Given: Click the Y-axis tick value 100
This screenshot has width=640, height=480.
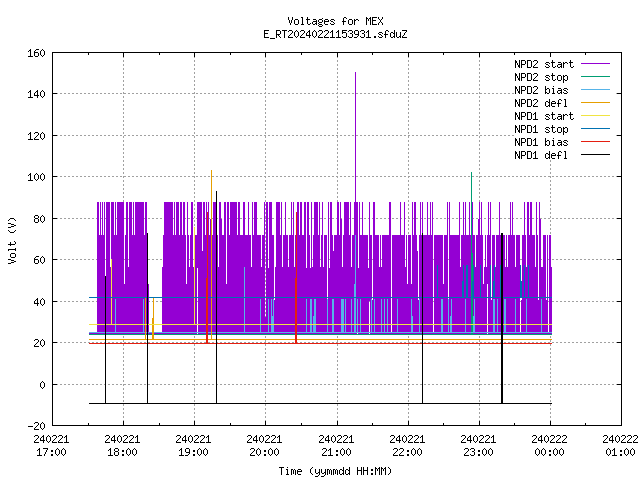Looking at the screenshot, I should 36,177.
